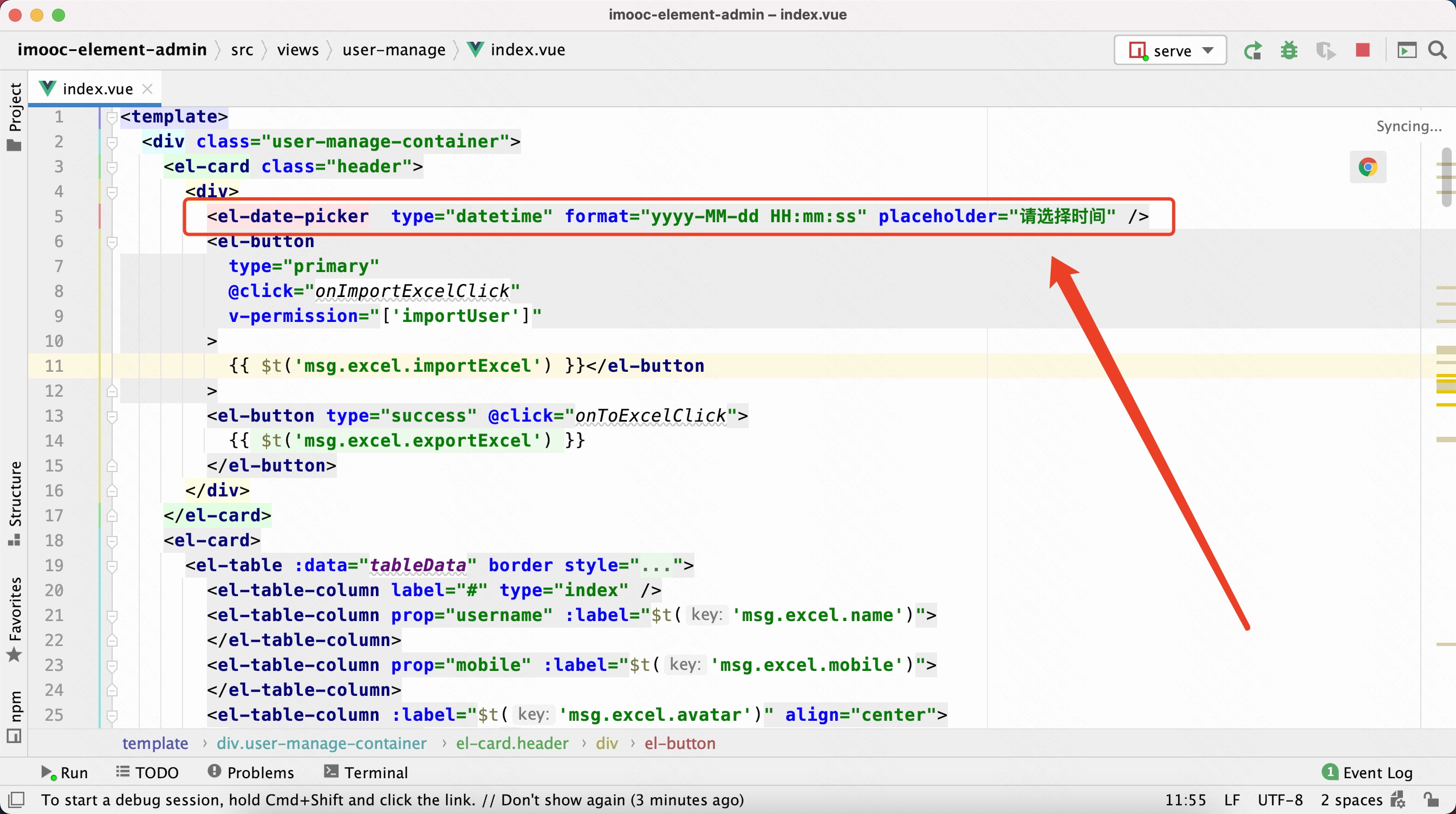Click el-card.header in code breadcrumb
The image size is (1456, 814).
pos(512,744)
